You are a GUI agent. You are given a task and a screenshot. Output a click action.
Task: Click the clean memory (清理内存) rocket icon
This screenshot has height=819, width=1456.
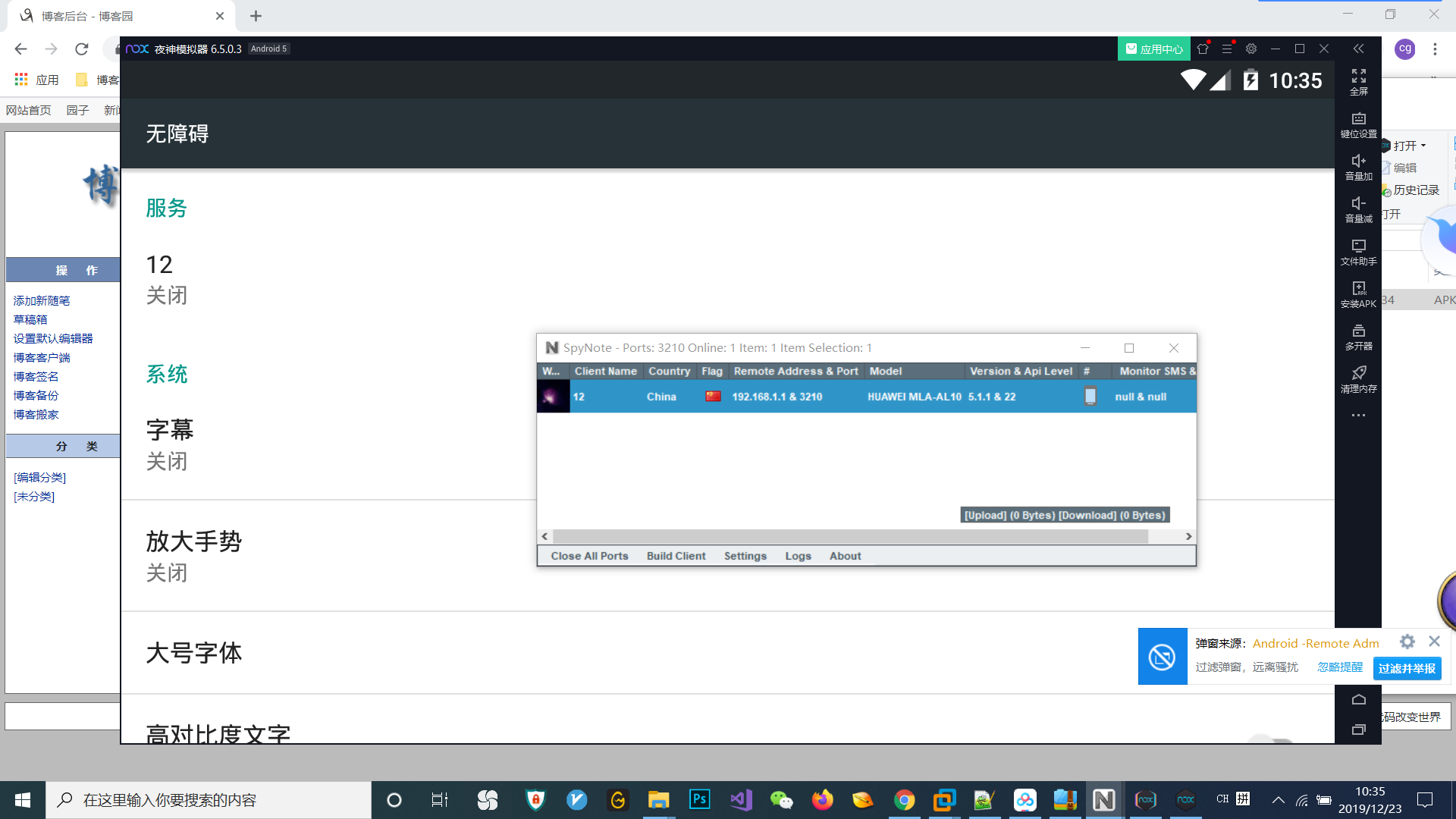click(1358, 373)
